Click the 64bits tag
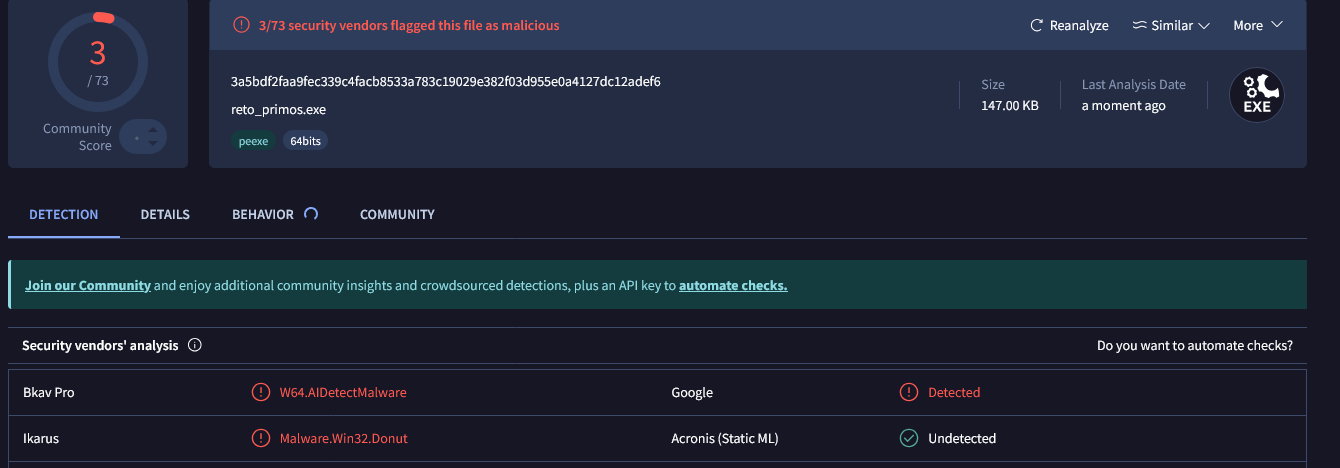This screenshot has width=1340, height=468. [x=305, y=141]
